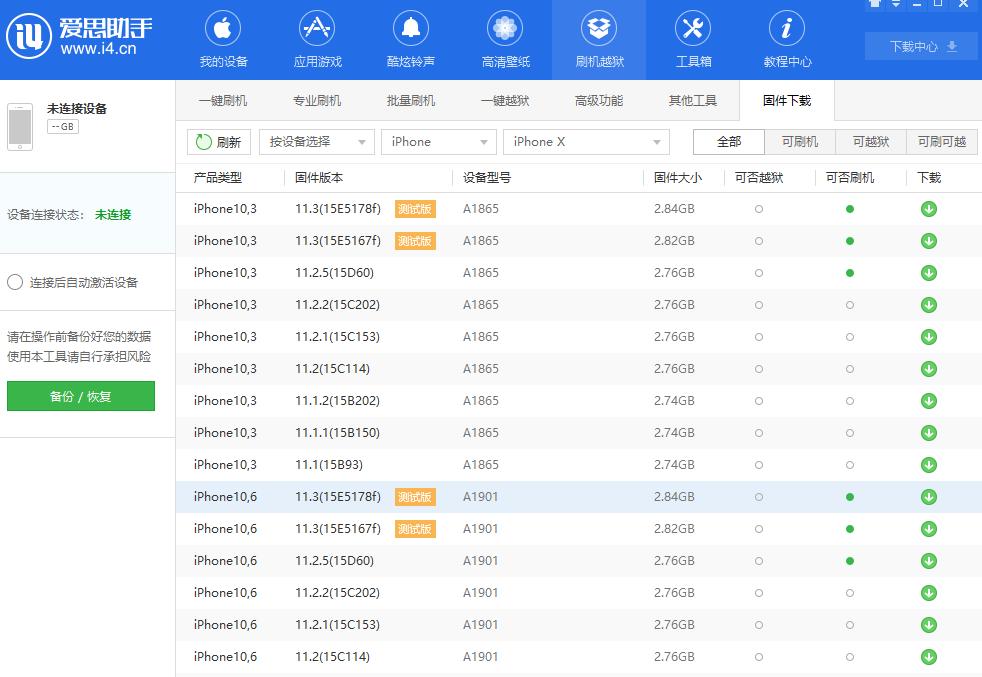Viewport: 982px width, 677px height.
Task: Click the 备份/恢复 backup button
Action: click(81, 396)
